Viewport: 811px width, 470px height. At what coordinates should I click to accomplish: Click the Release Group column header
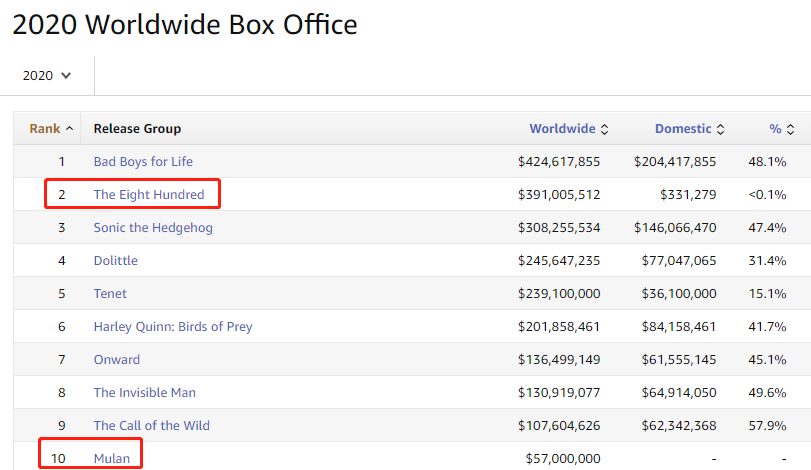137,129
